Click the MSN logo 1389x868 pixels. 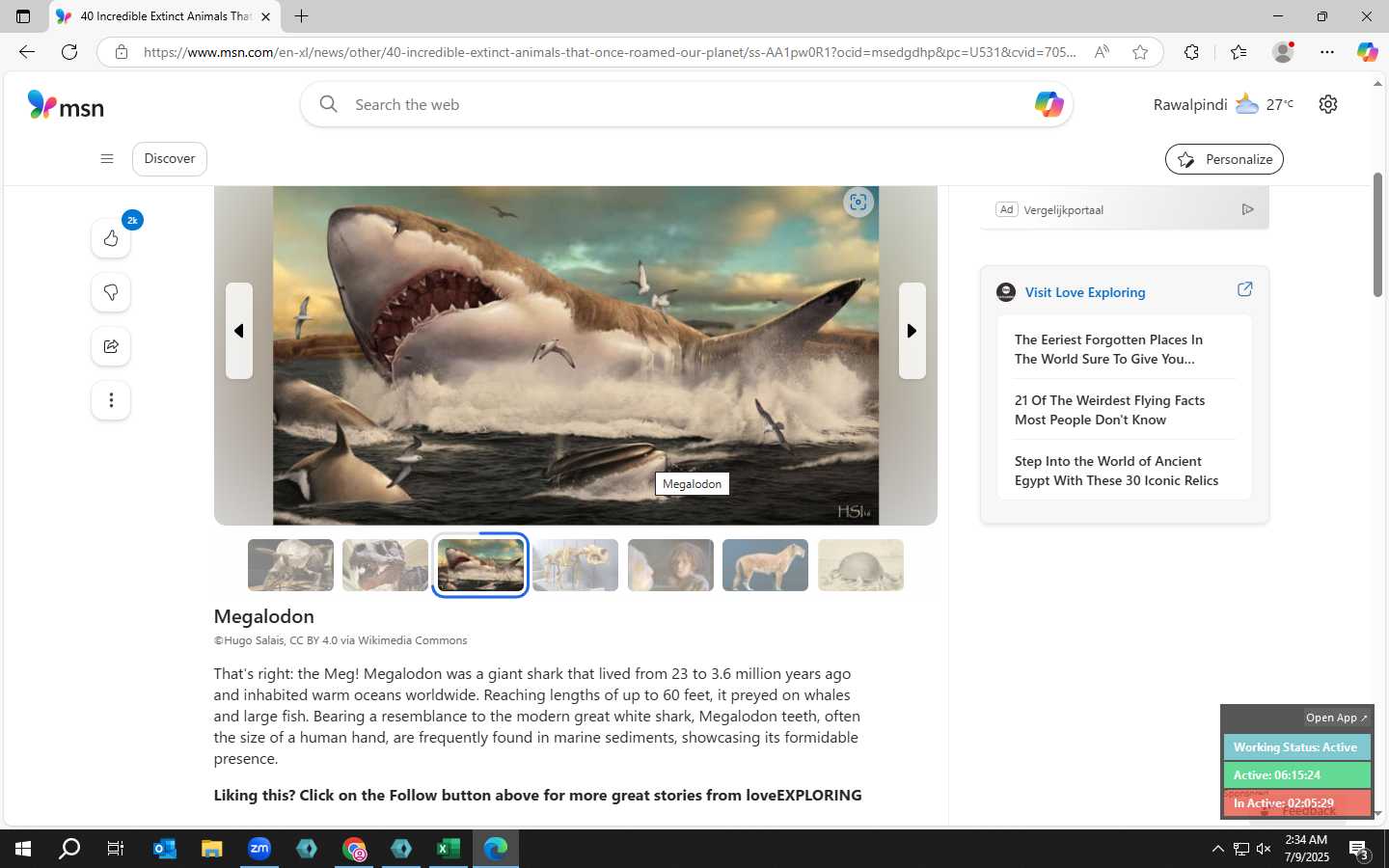click(x=66, y=105)
